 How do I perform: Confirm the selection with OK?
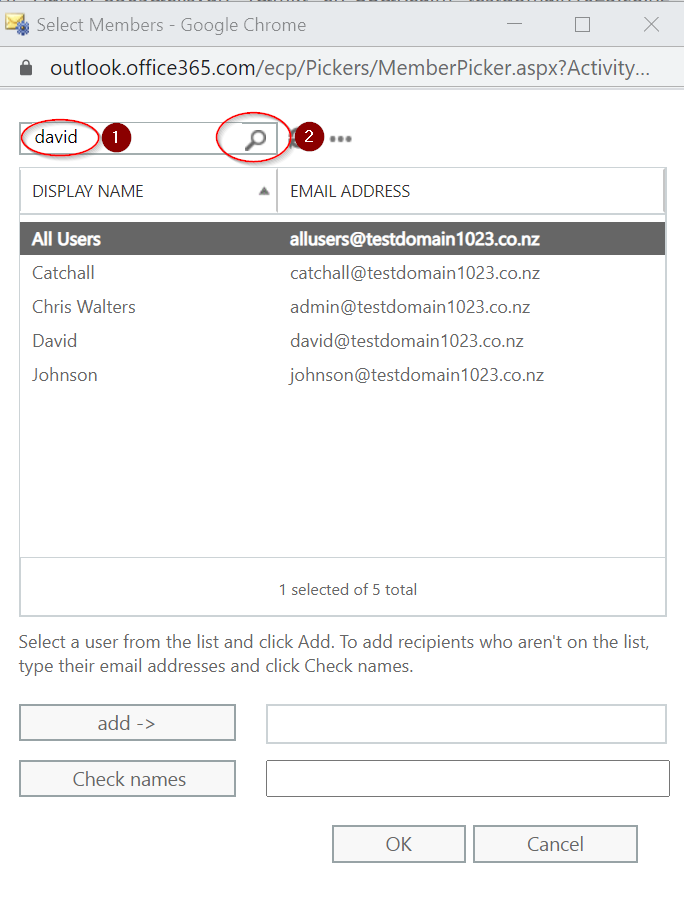(x=398, y=844)
